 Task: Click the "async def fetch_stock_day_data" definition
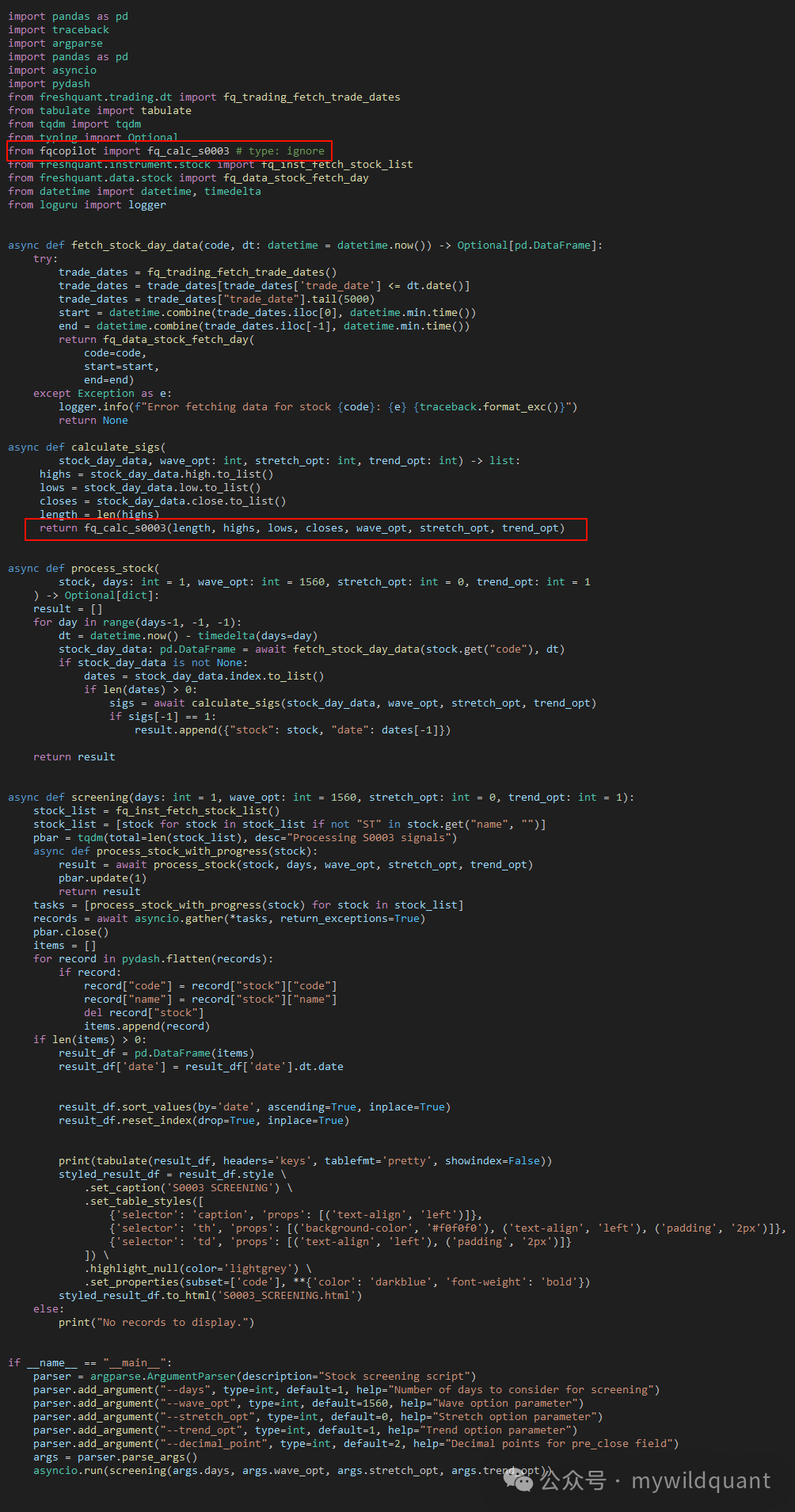click(x=306, y=246)
